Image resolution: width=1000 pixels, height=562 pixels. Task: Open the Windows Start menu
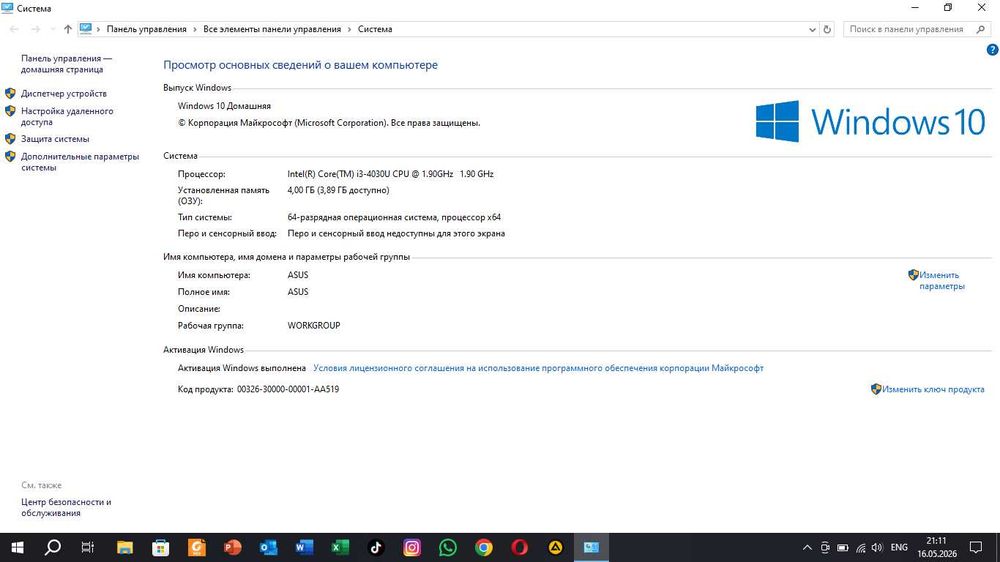click(x=17, y=547)
